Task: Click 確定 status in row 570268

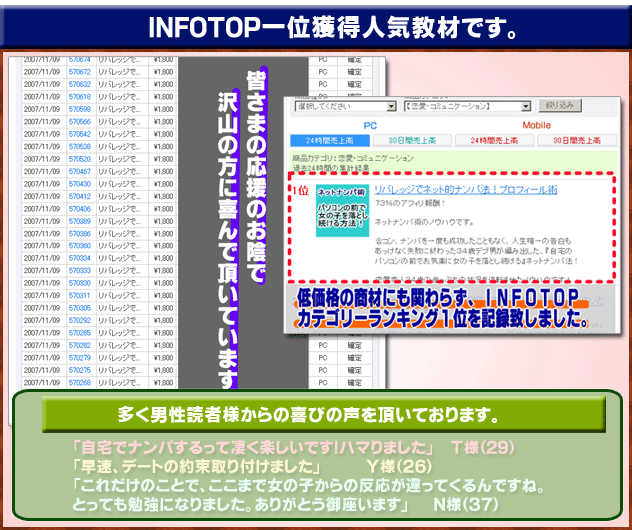Action: [354, 382]
